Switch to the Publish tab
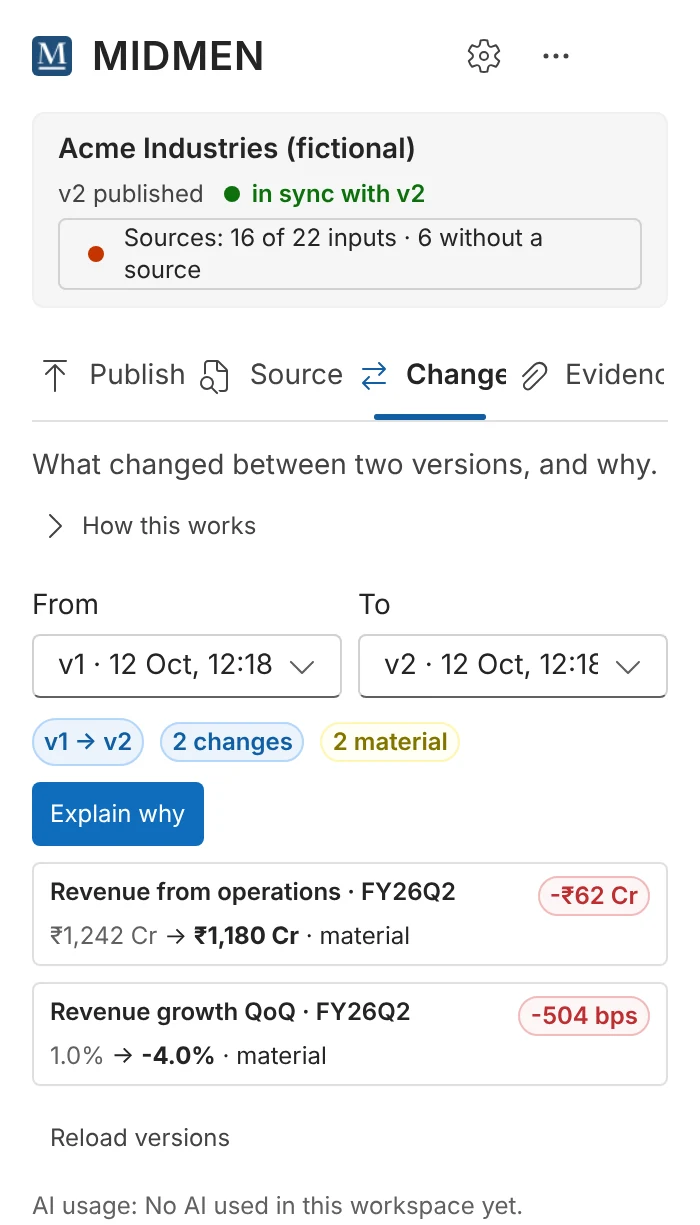This screenshot has width=700, height=1225. tap(113, 375)
